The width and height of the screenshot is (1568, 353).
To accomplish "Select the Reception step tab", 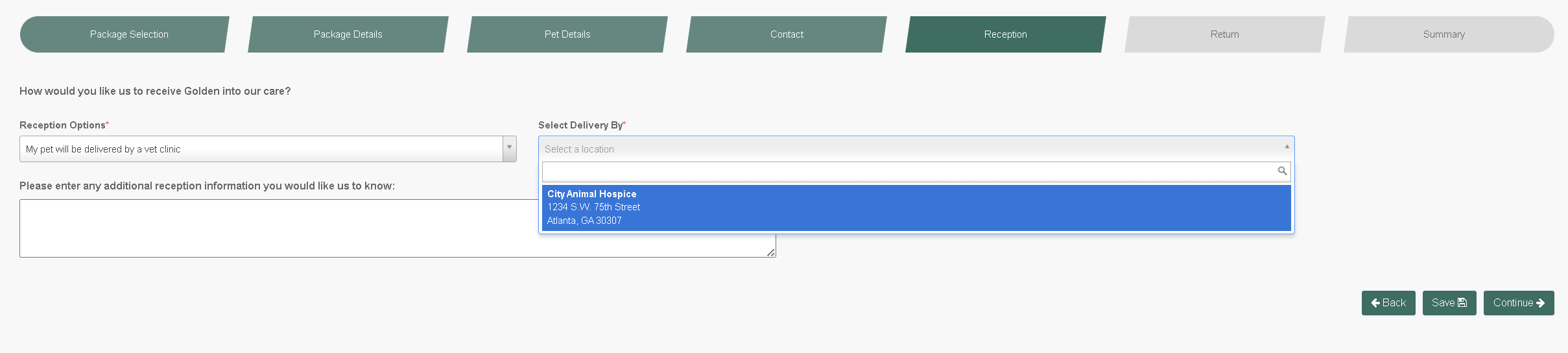I will click(1005, 34).
